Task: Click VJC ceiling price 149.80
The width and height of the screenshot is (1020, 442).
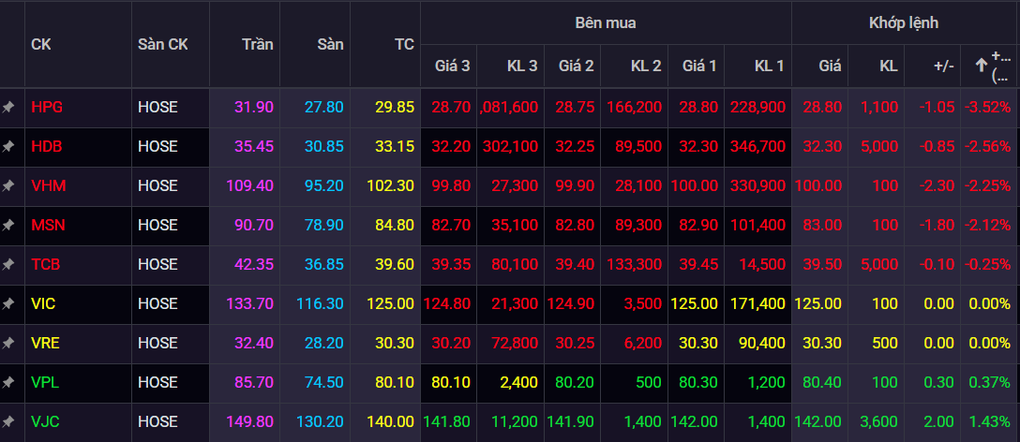Action: [x=250, y=422]
